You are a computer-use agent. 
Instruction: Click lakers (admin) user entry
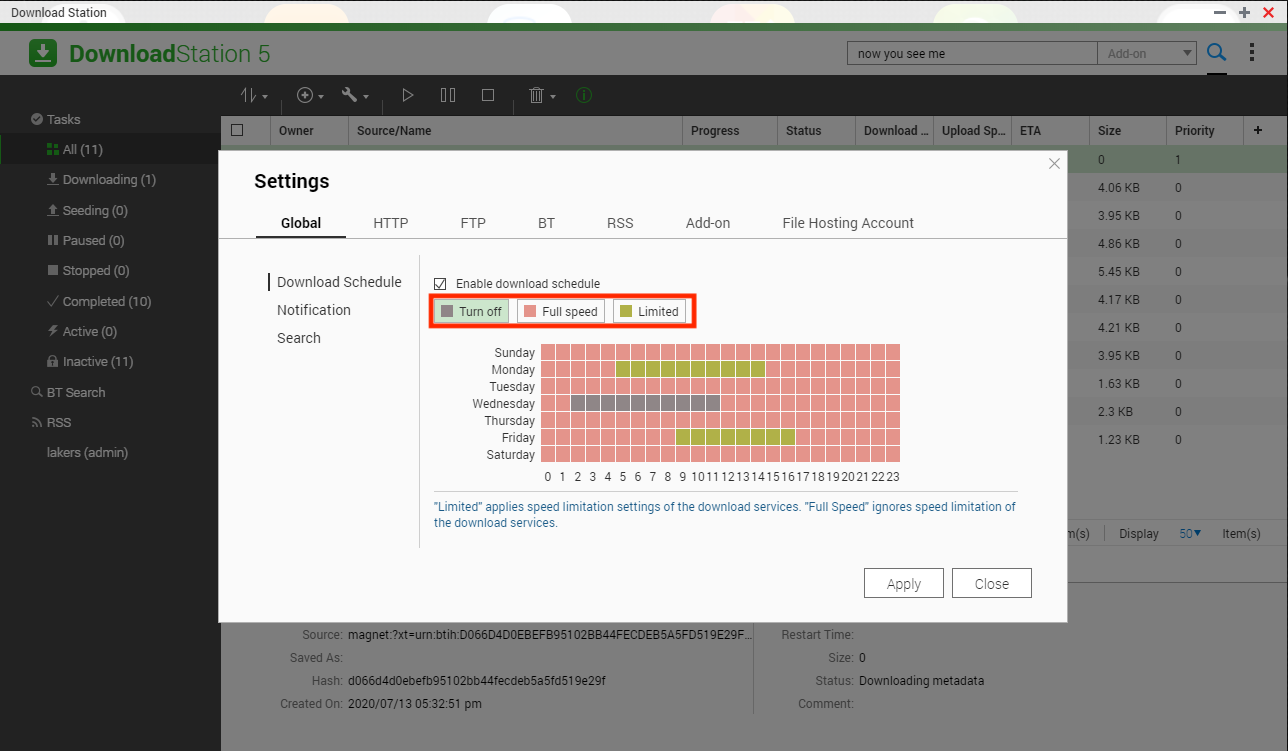click(x=87, y=453)
